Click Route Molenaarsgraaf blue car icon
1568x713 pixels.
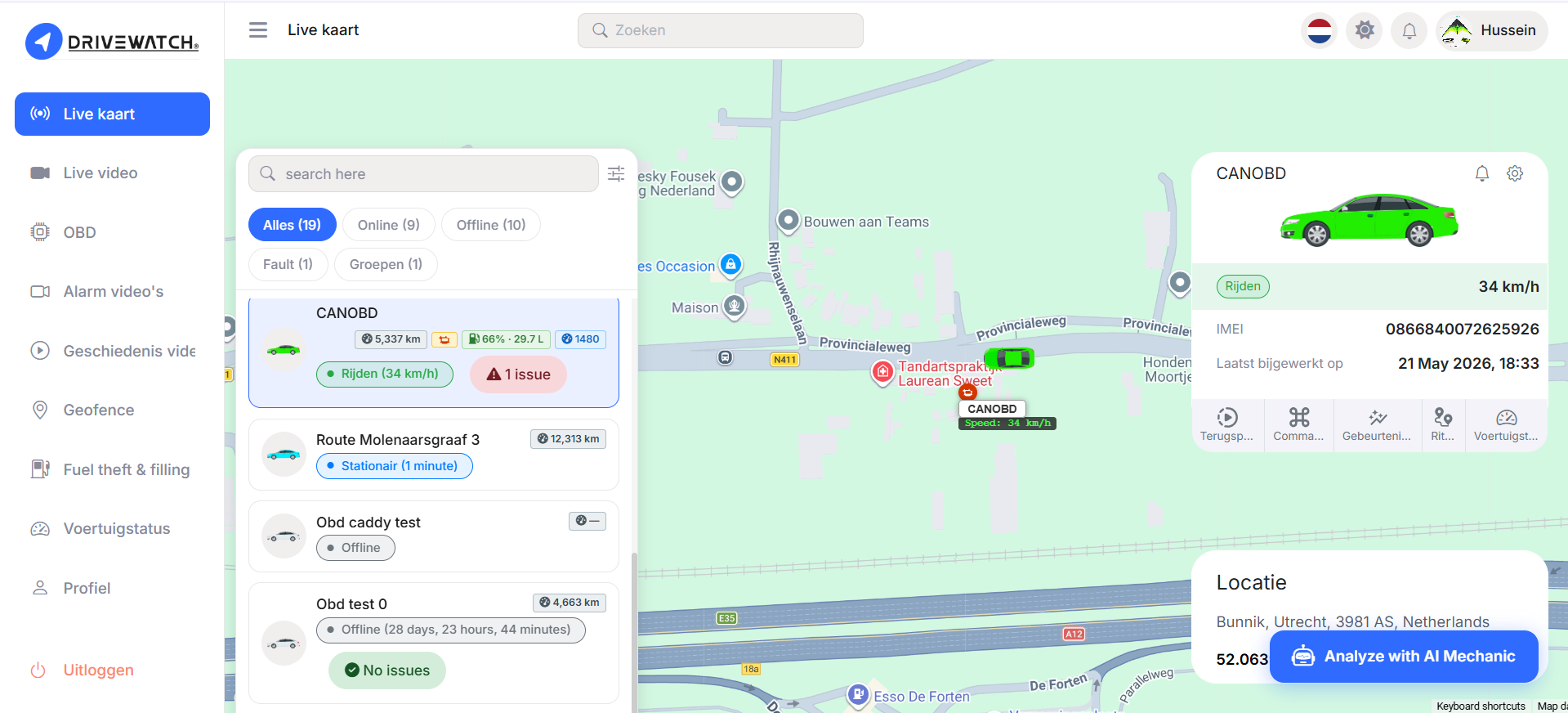(284, 454)
